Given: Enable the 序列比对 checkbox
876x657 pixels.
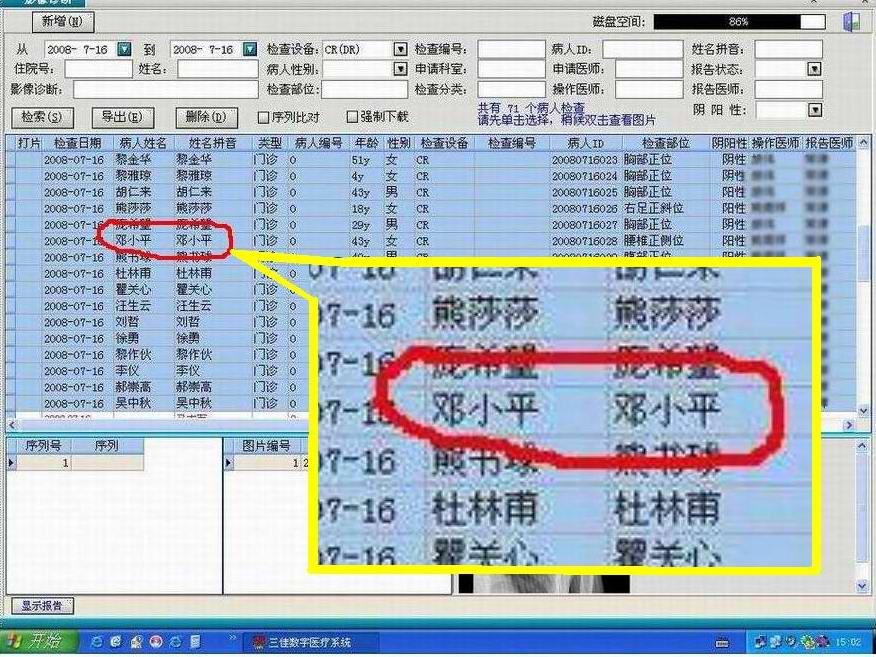Looking at the screenshot, I should [263, 117].
